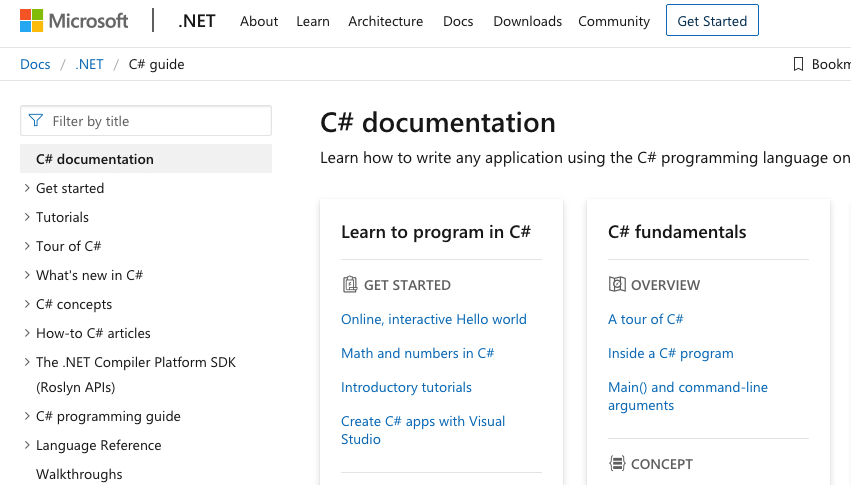Screen dimensions: 851x485
Task: Focus the Filter by title field
Action: [x=155, y=121]
